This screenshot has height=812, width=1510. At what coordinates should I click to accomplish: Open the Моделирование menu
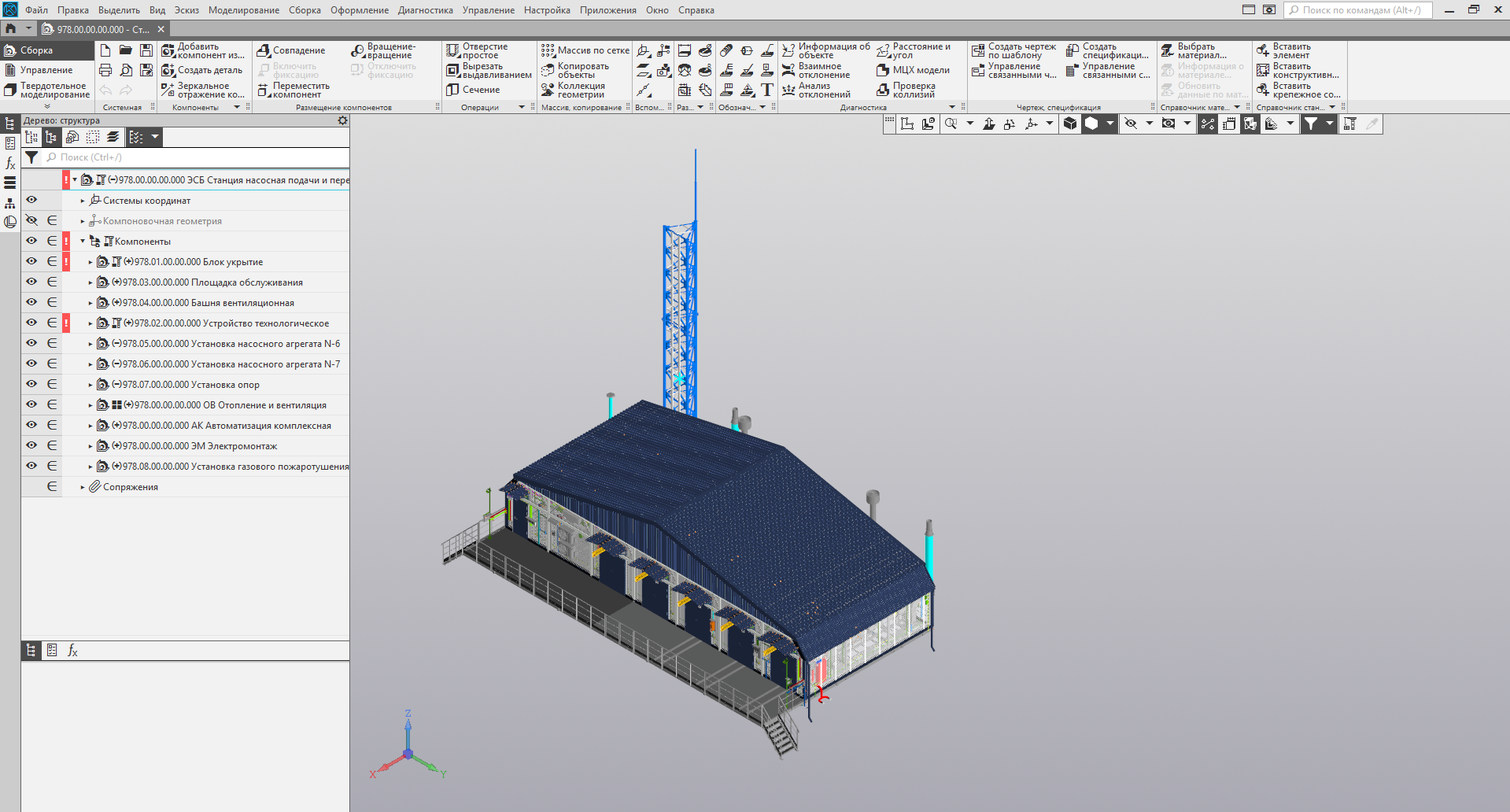[243, 10]
